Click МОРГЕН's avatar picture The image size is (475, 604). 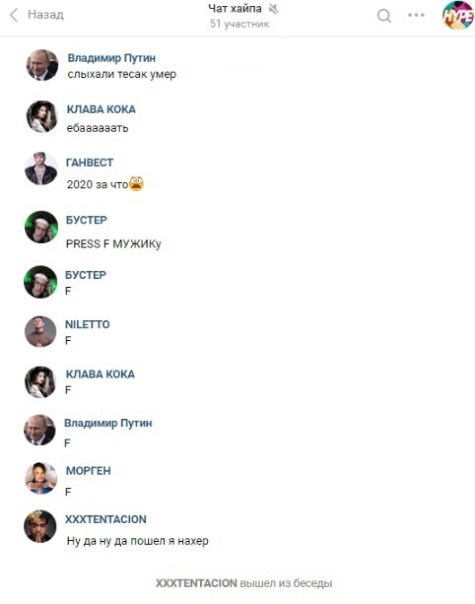pyautogui.click(x=41, y=478)
